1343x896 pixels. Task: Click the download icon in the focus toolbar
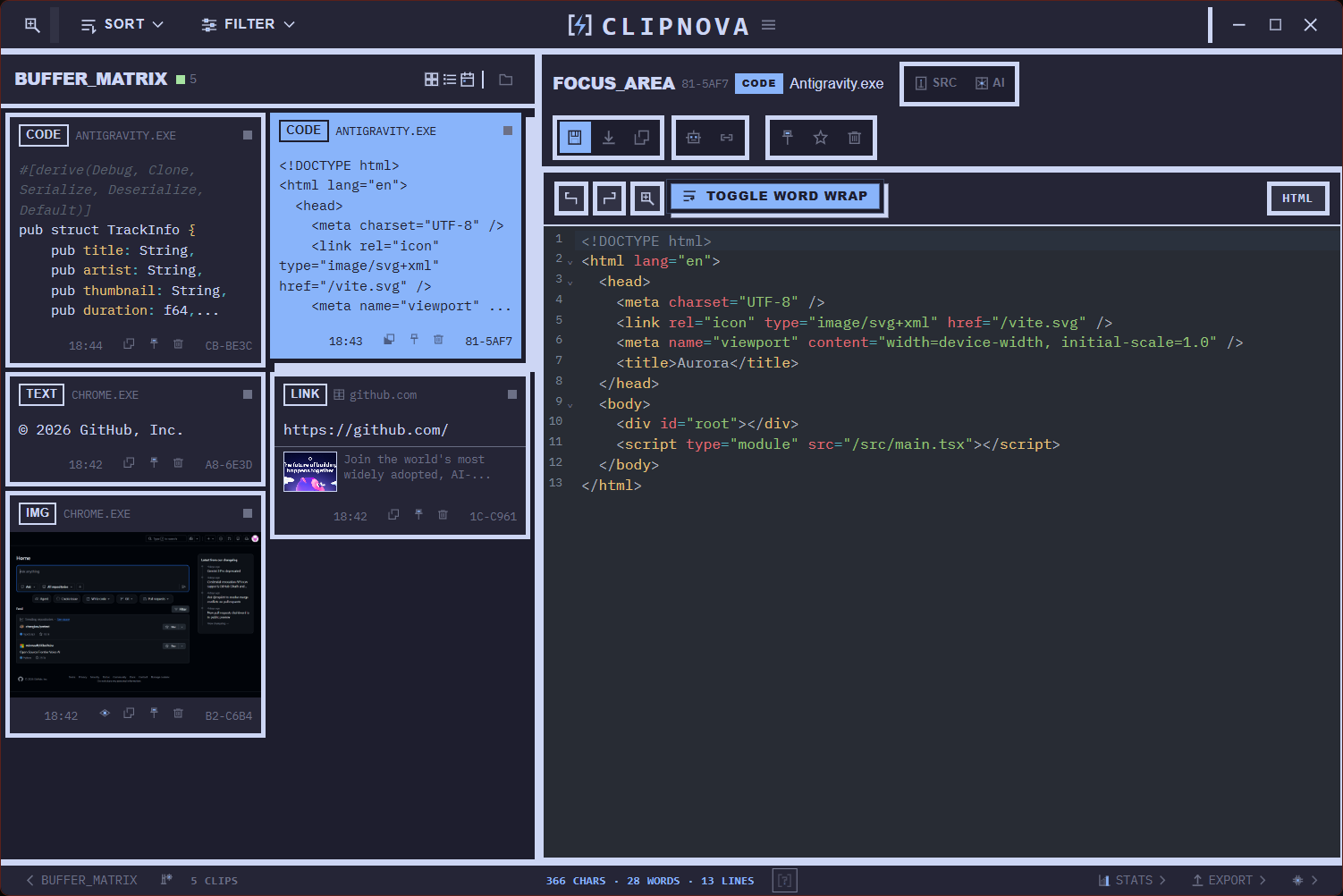[609, 138]
